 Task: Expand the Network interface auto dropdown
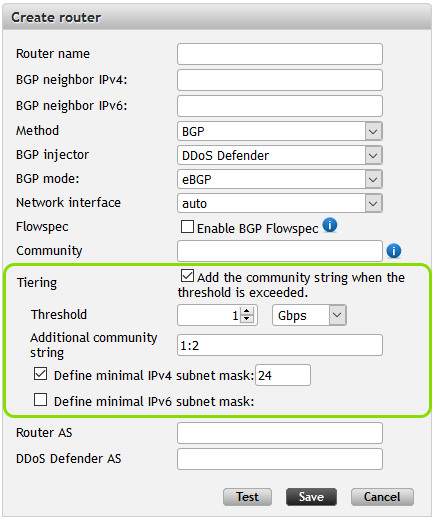[280, 203]
